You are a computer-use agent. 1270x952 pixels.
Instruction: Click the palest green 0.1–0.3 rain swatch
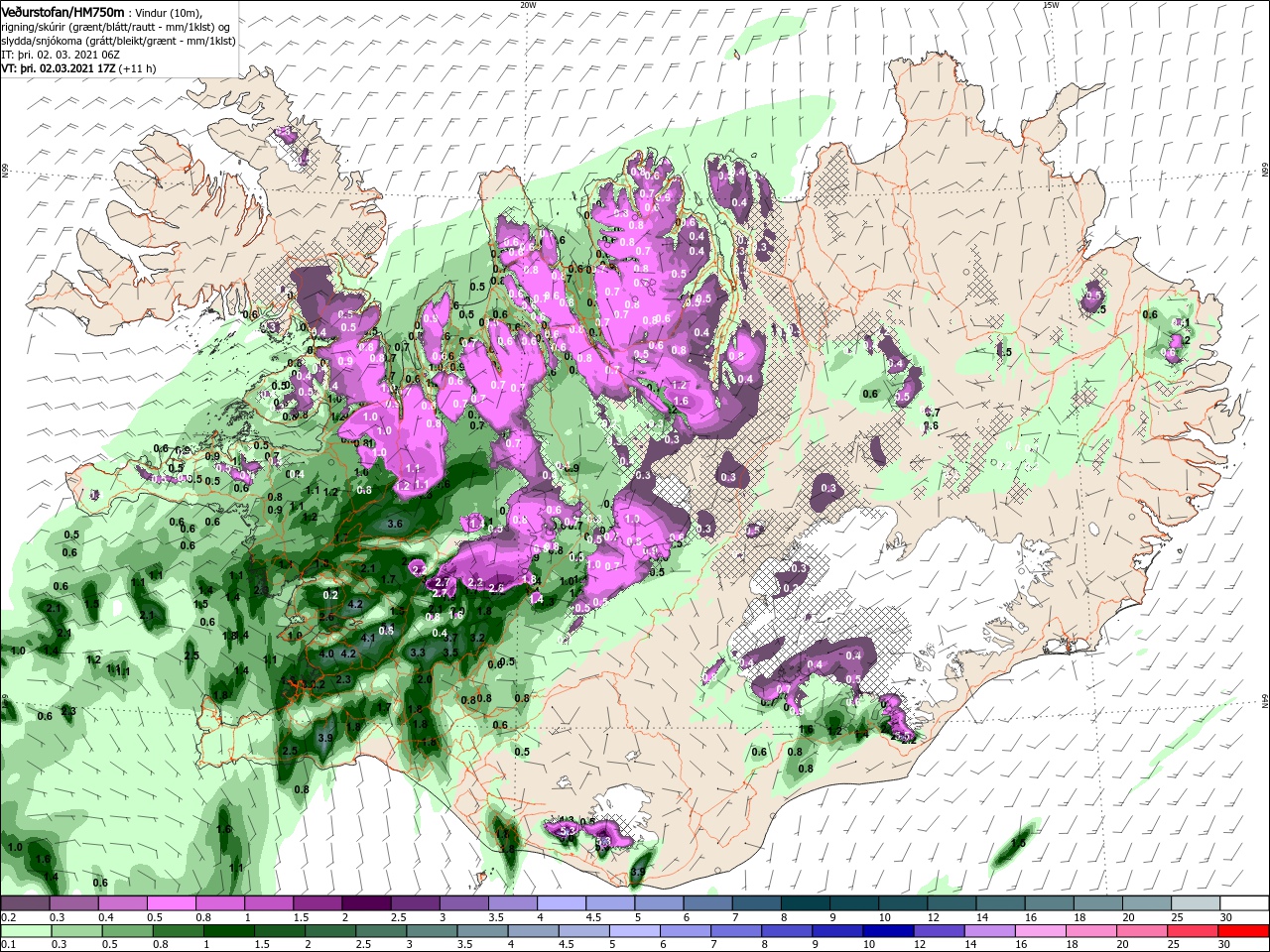point(25,931)
